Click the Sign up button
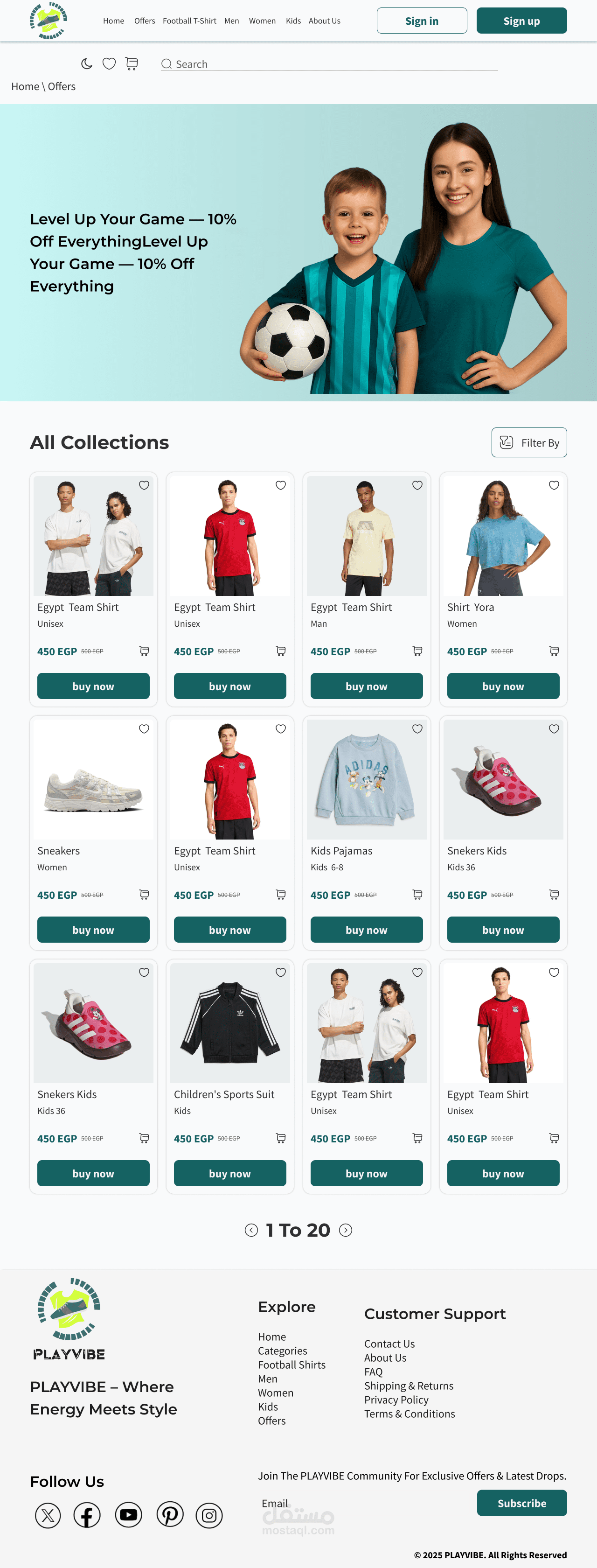Viewport: 597px width, 1568px height. pos(521,21)
